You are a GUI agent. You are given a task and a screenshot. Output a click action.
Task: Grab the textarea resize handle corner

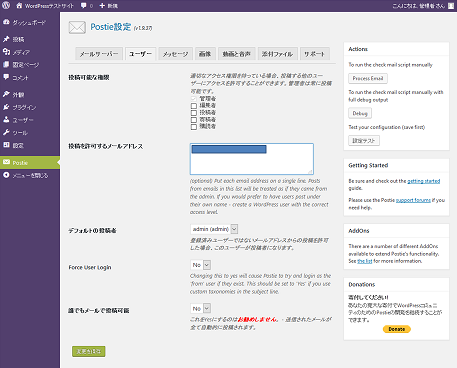(310, 172)
